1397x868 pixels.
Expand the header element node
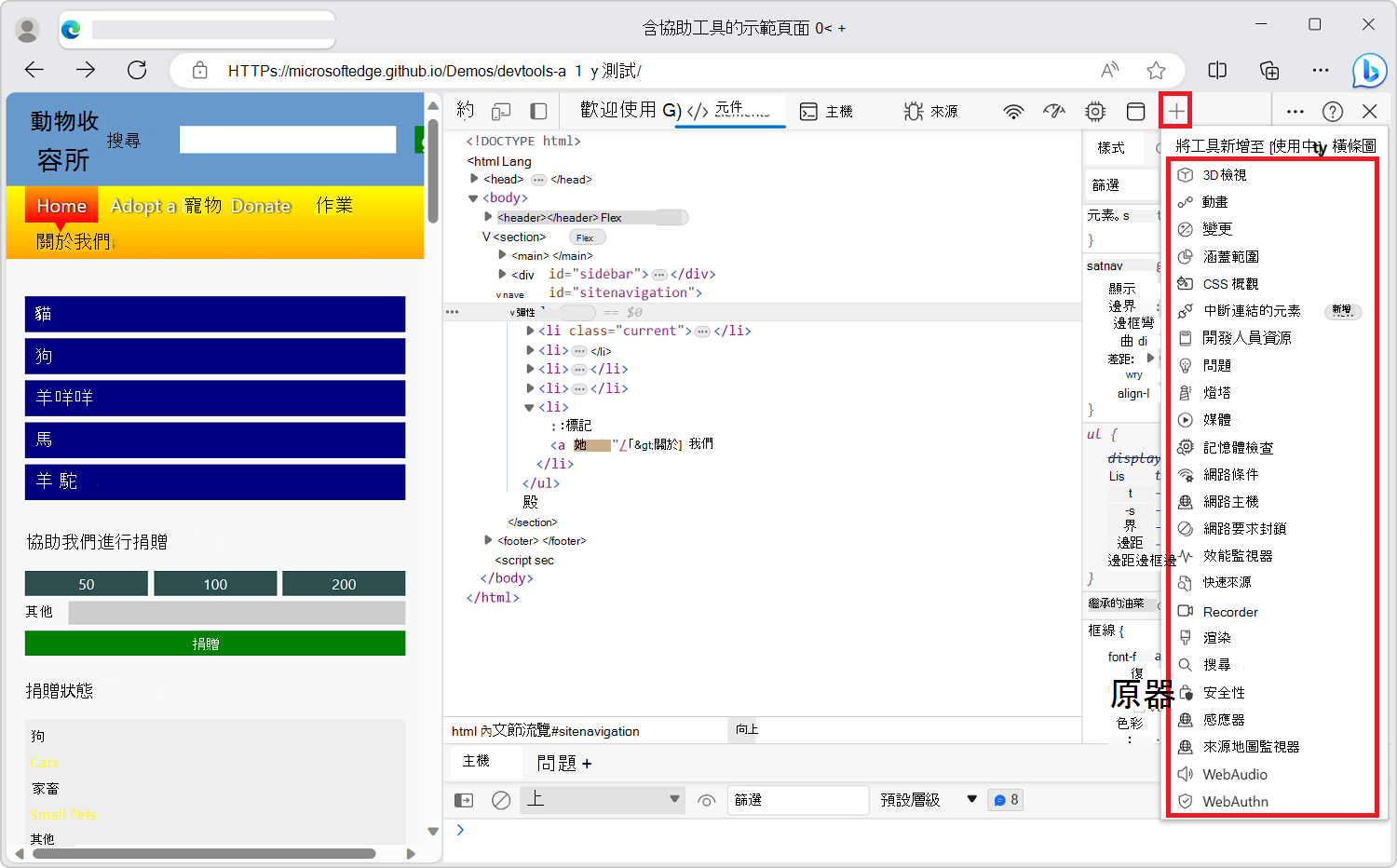[488, 217]
